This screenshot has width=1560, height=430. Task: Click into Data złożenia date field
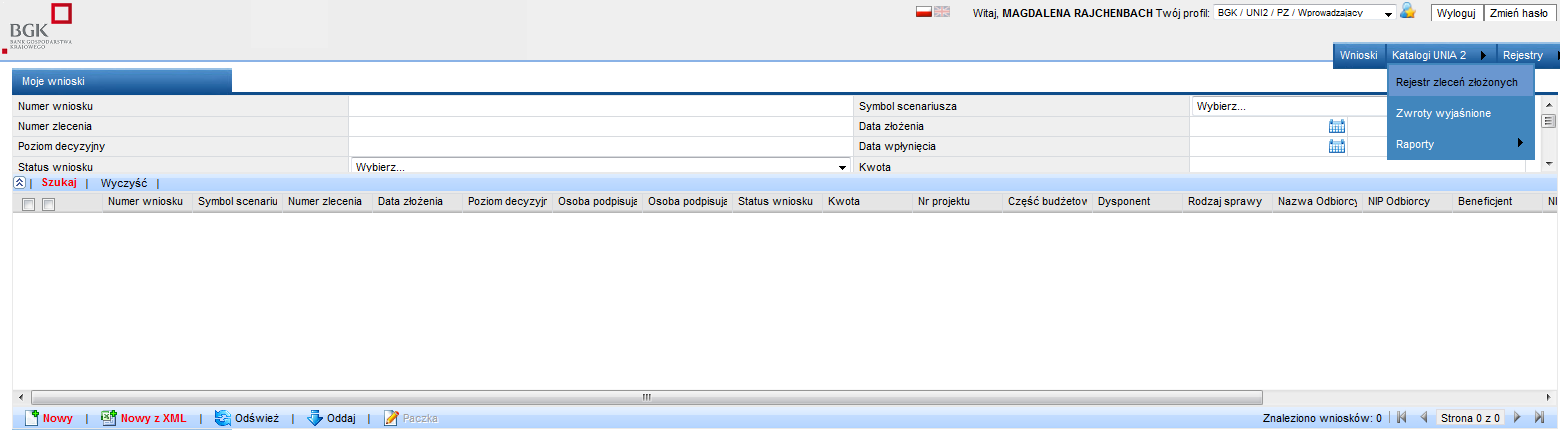click(x=1259, y=126)
